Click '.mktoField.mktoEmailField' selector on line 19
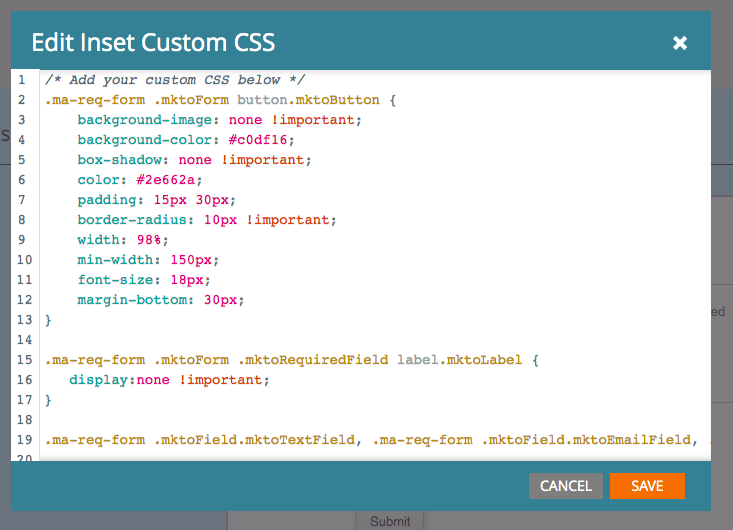733x530 pixels. 589,440
